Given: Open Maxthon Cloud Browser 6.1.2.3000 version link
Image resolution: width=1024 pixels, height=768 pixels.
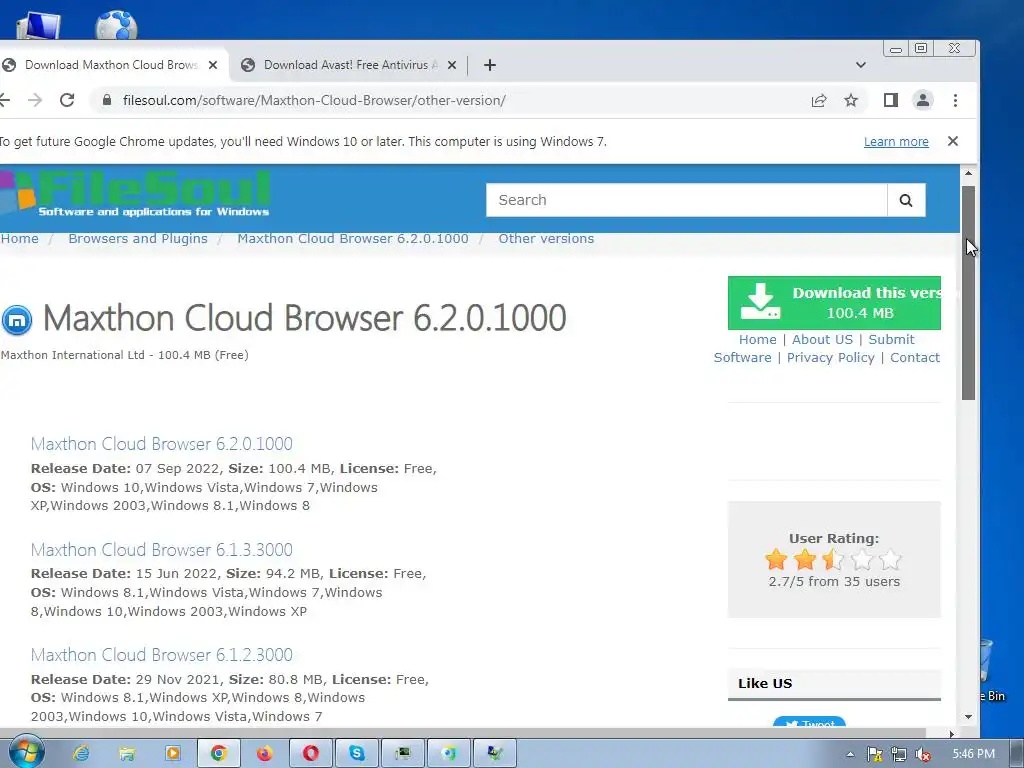Looking at the screenshot, I should click(161, 654).
